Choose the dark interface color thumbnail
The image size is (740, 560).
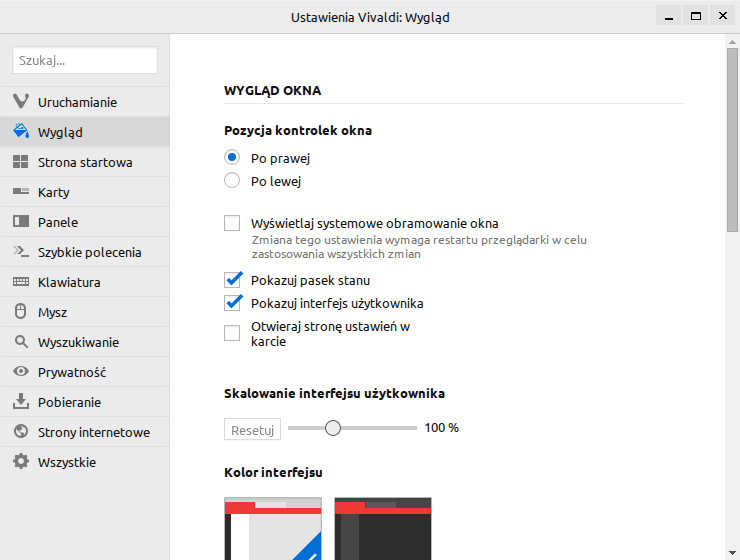click(383, 528)
